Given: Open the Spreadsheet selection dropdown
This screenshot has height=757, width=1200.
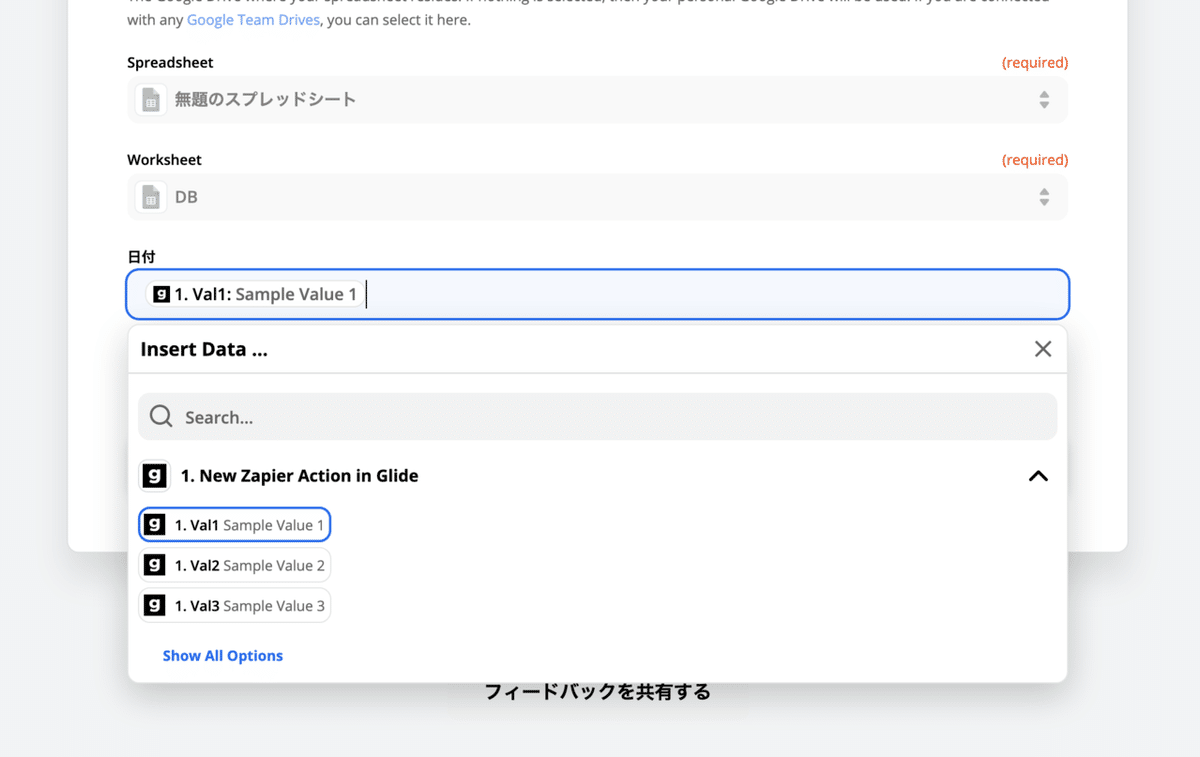Looking at the screenshot, I should tap(1044, 100).
